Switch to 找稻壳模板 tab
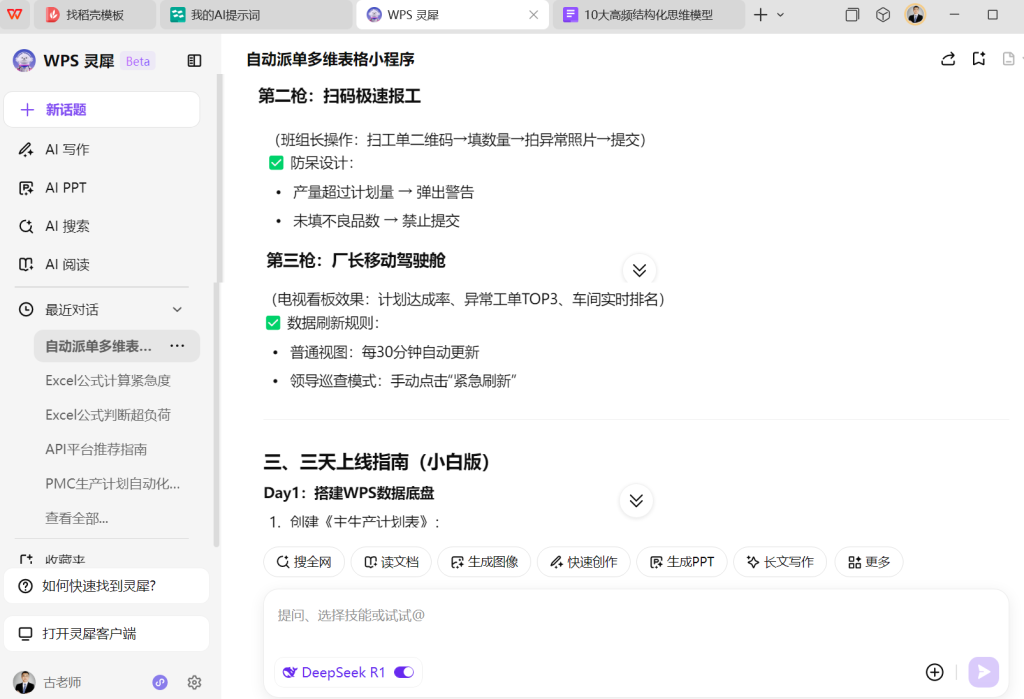The width and height of the screenshot is (1024, 699). coord(95,14)
